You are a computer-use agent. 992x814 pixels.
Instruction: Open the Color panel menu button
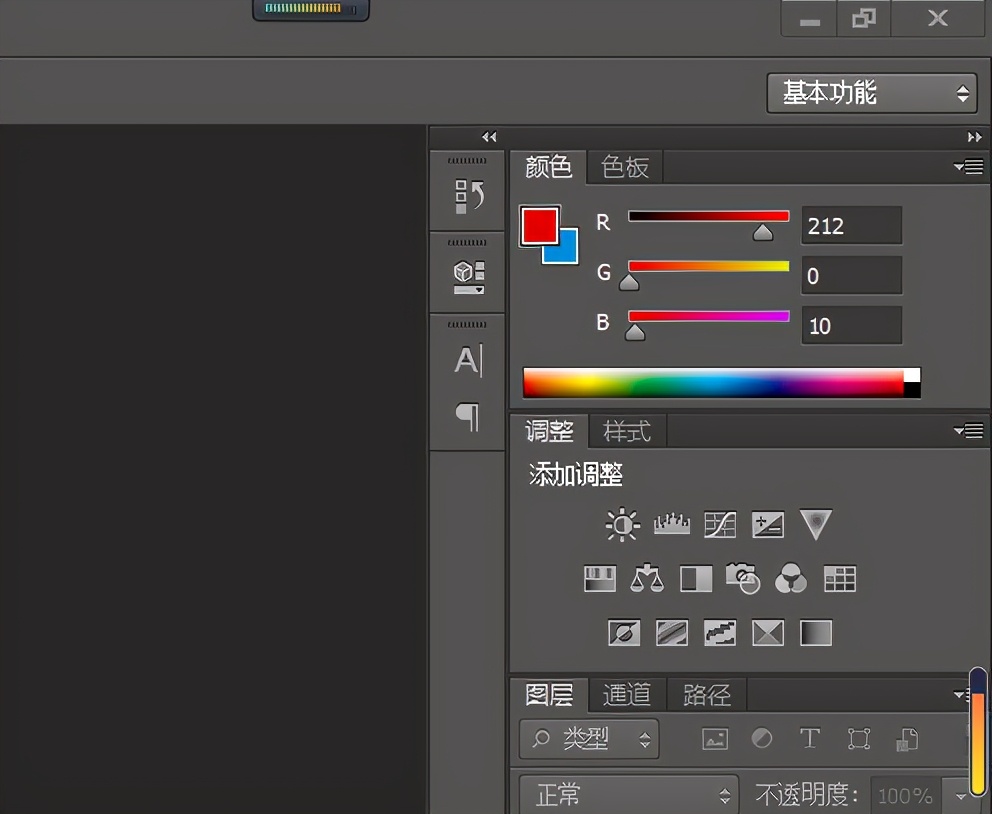pyautogui.click(x=967, y=167)
